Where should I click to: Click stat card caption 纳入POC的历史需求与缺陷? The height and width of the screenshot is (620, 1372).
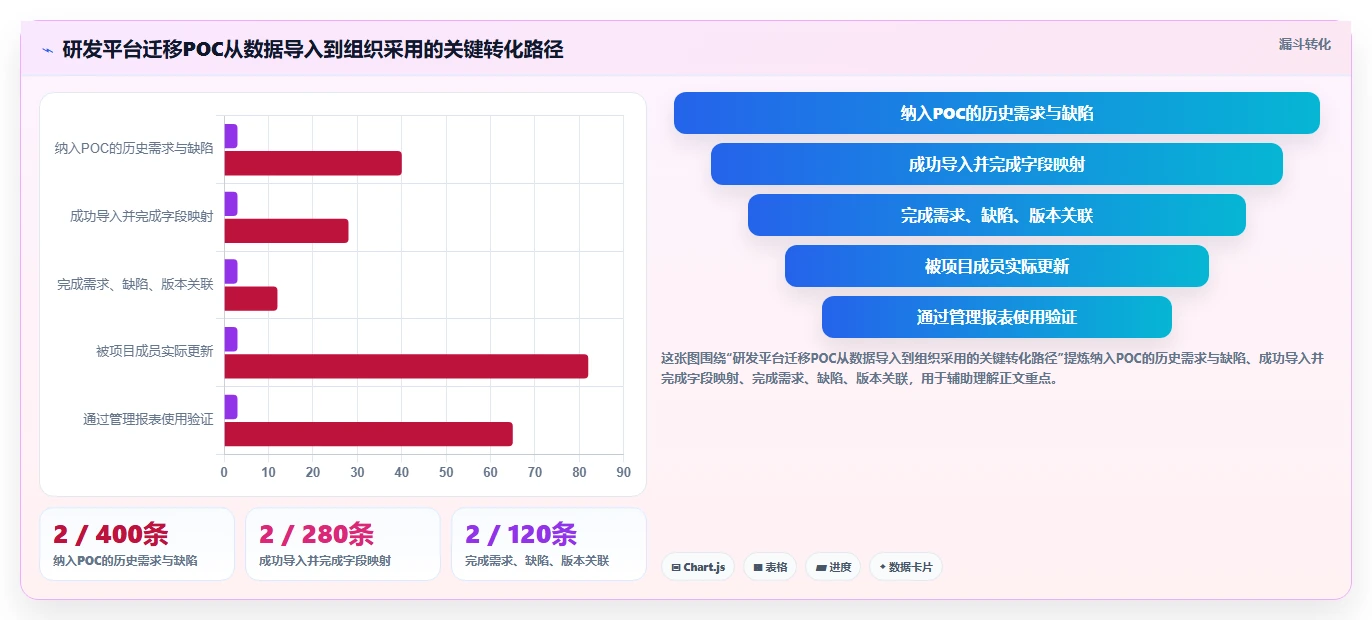pyautogui.click(x=125, y=561)
